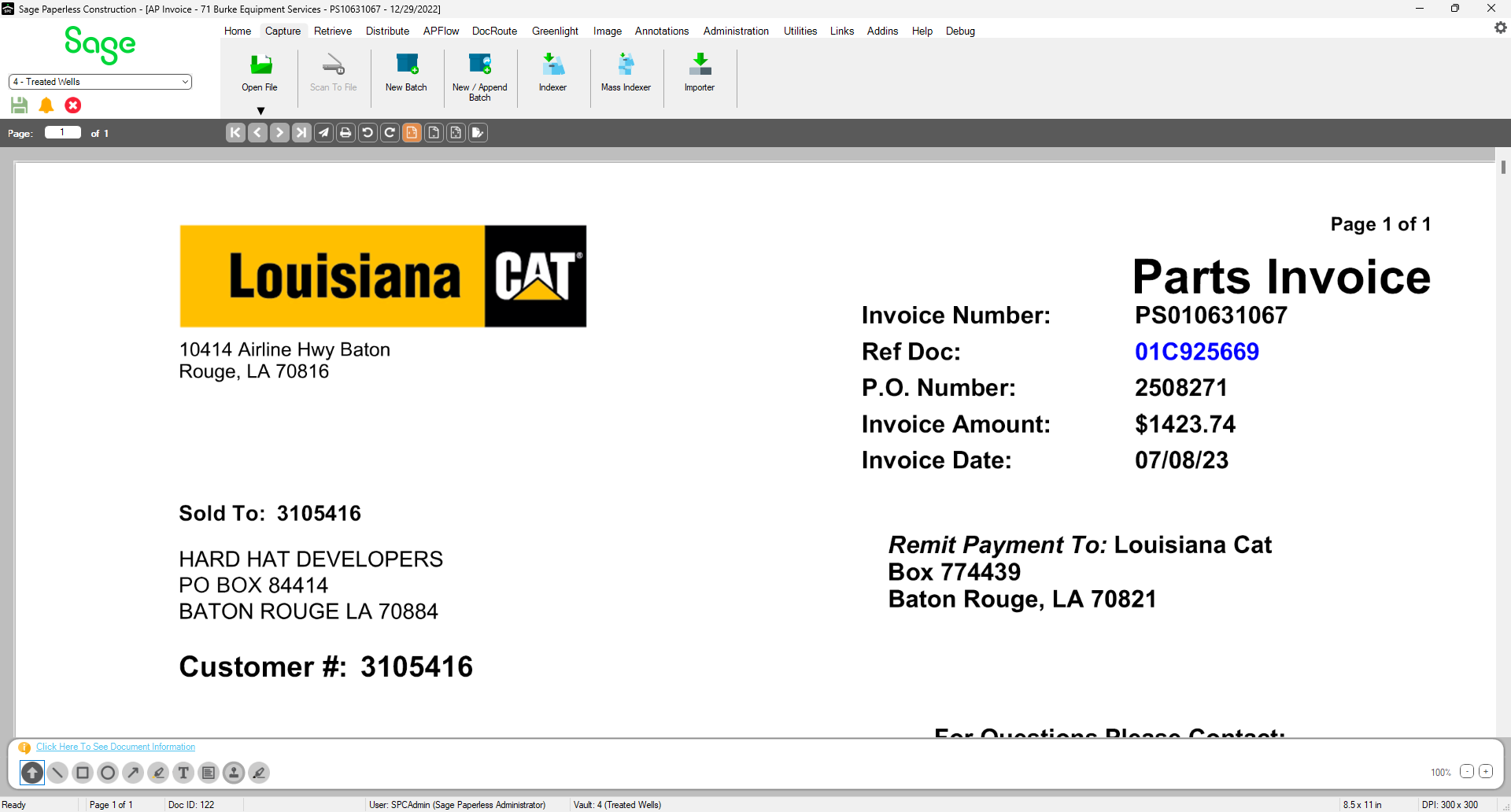
Task: Toggle fit-to-width view (orange icon)
Action: pyautogui.click(x=412, y=133)
